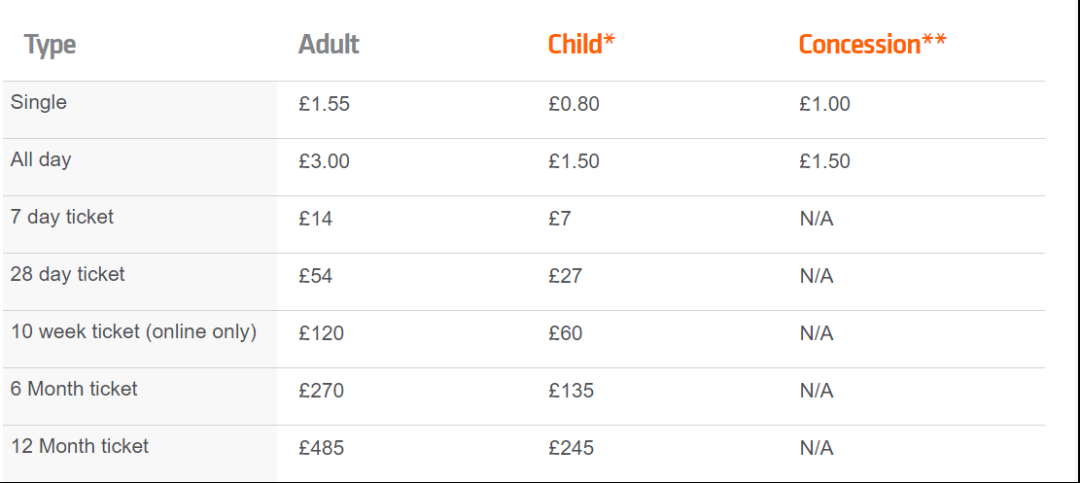
Task: Select the 7 day ticket row label
Action: tap(62, 217)
